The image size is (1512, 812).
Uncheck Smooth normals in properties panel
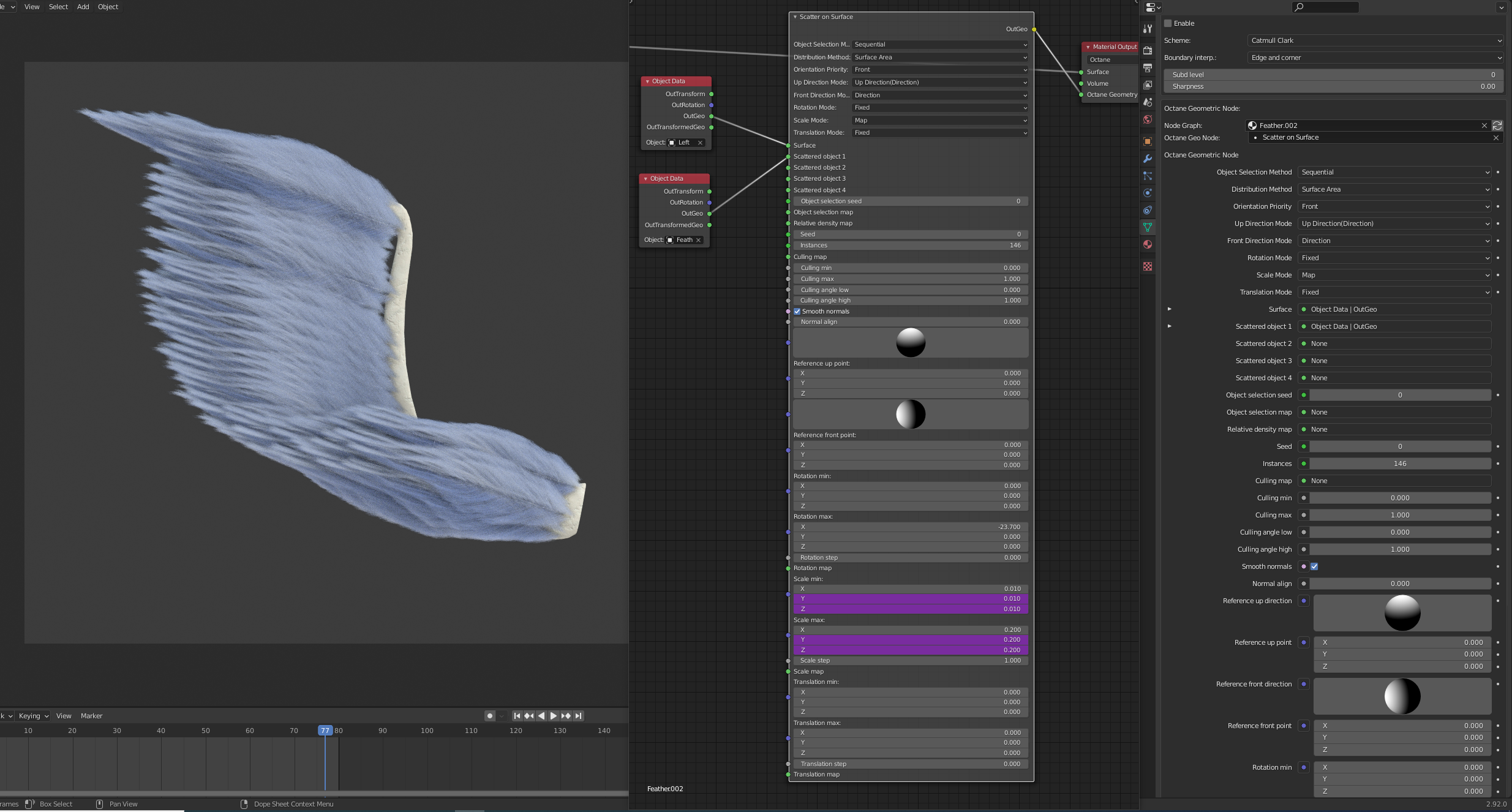point(1314,566)
